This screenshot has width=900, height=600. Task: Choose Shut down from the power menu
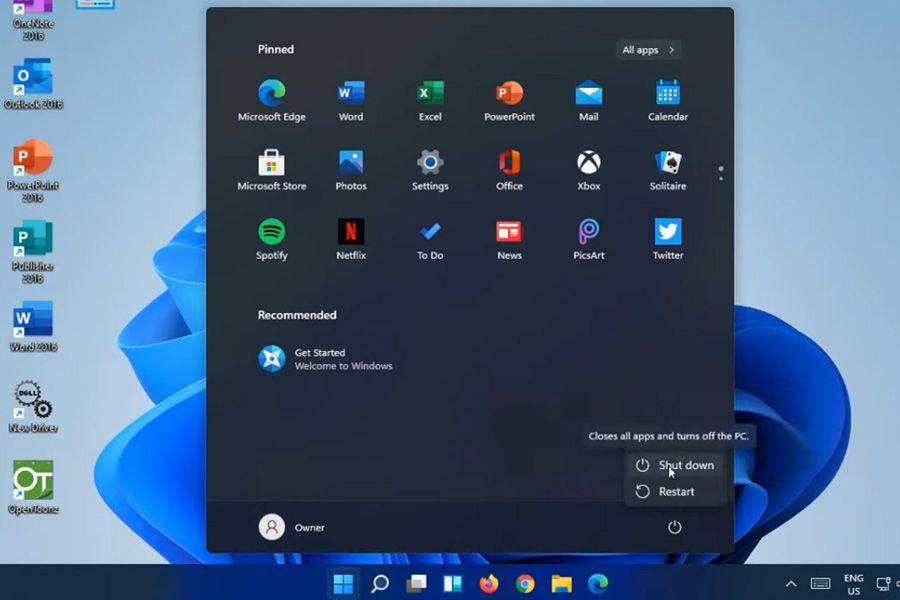pos(675,465)
